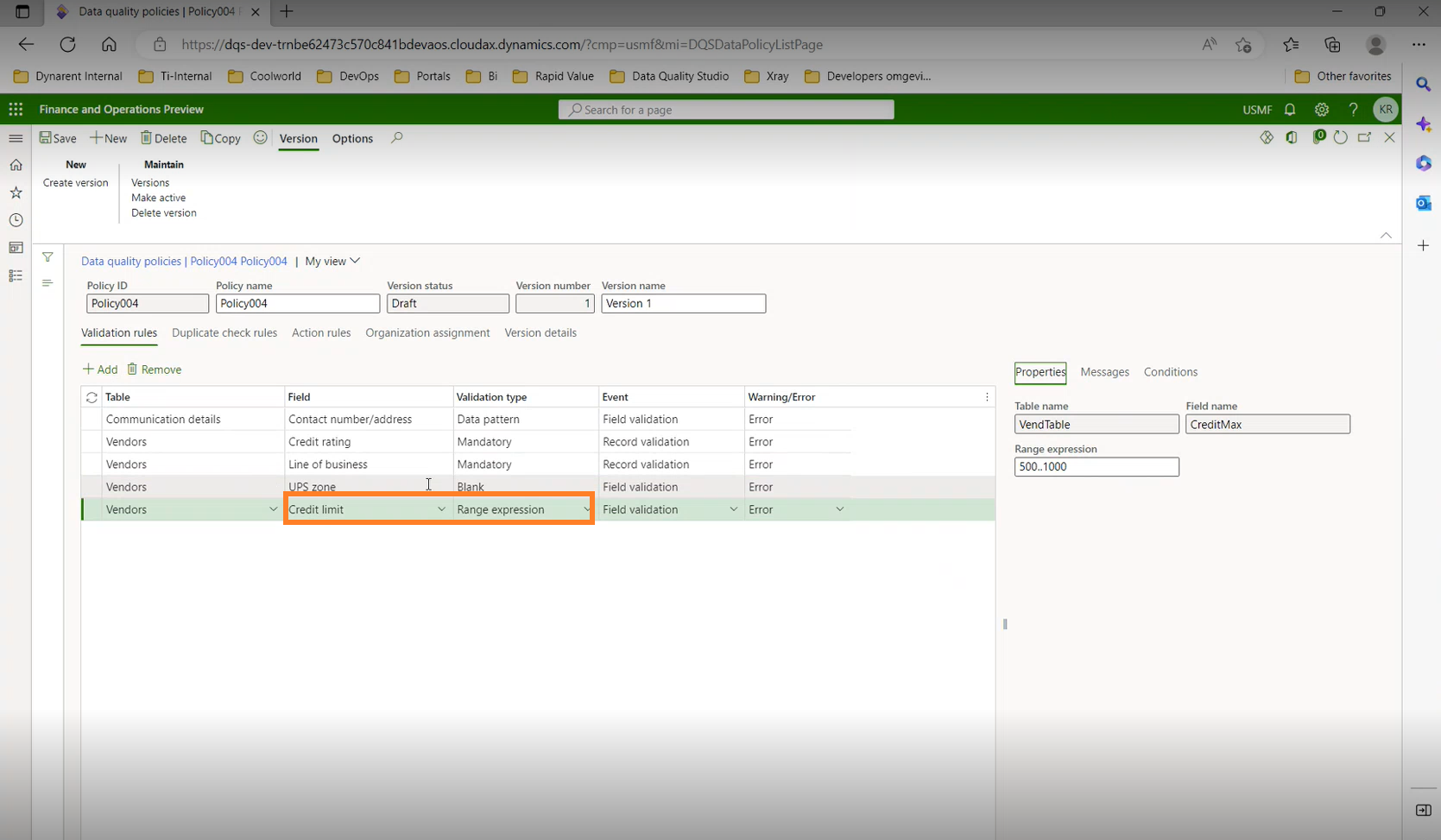Image resolution: width=1441 pixels, height=840 pixels.
Task: Add a validation rule
Action: pos(100,369)
